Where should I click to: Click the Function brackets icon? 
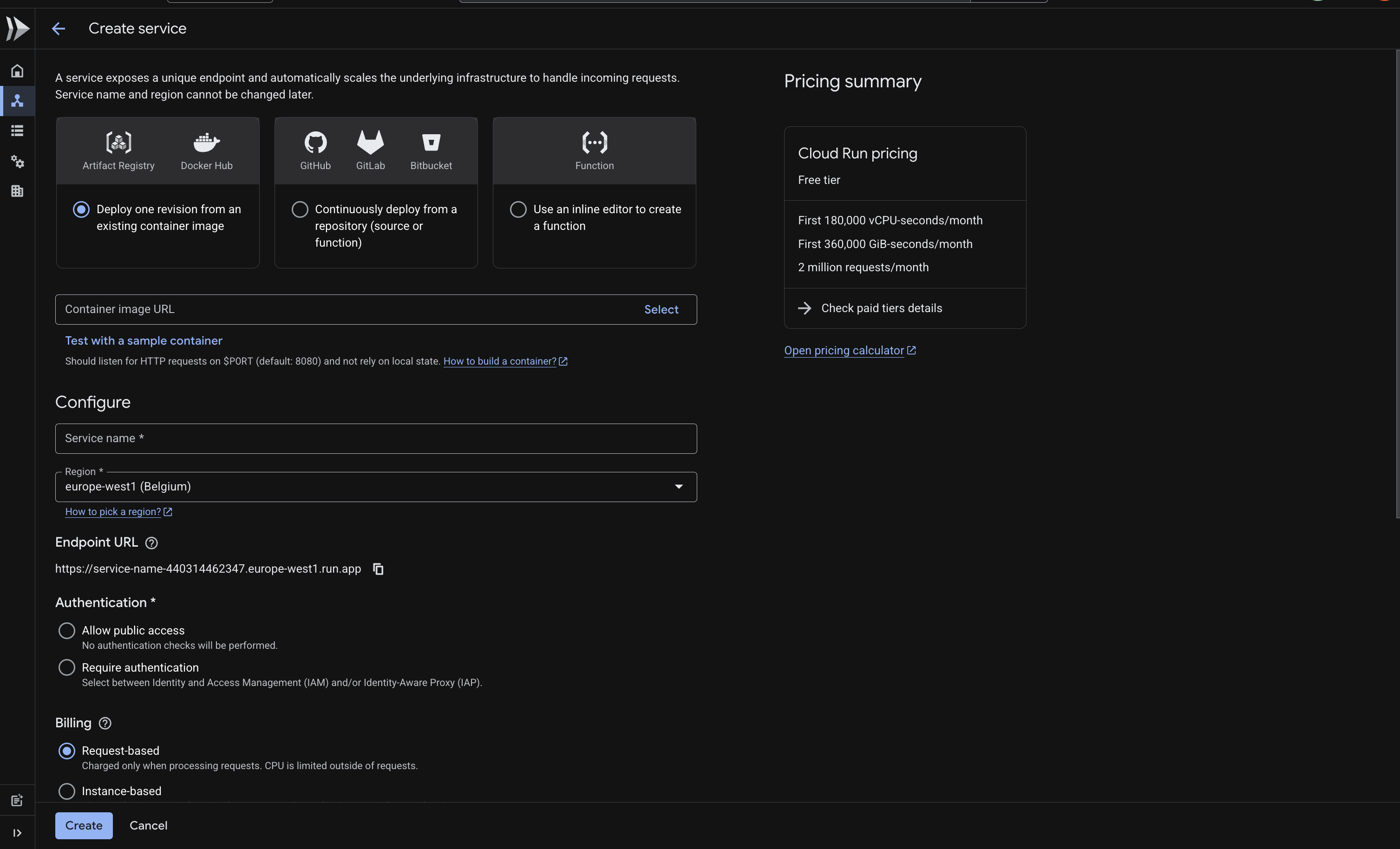point(594,142)
